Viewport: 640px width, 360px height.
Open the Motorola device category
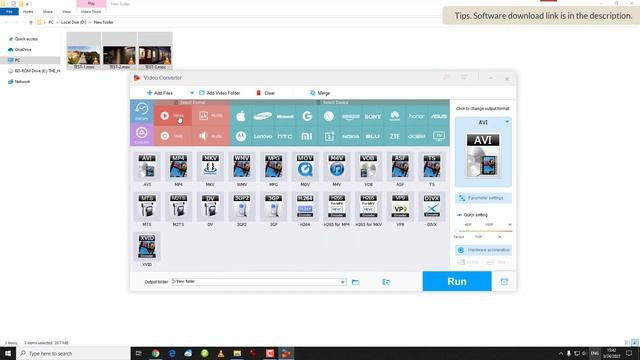point(241,136)
